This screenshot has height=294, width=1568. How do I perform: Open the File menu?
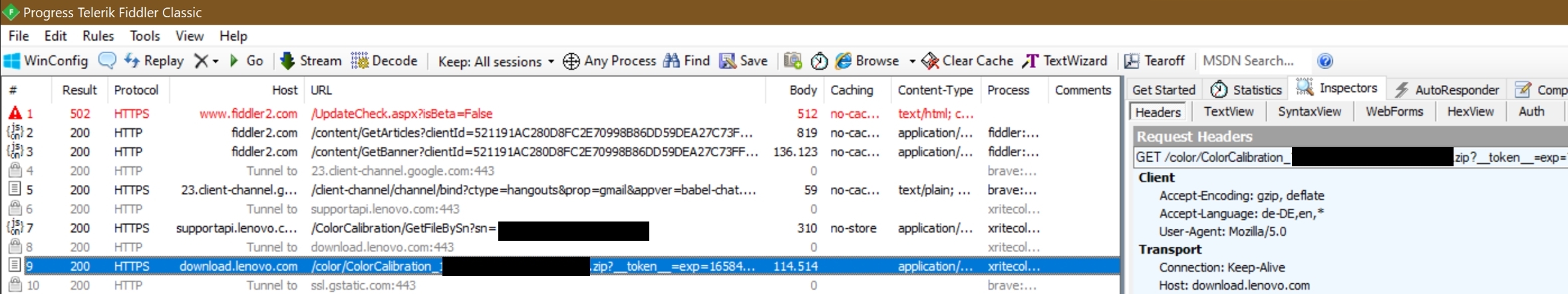pos(19,36)
